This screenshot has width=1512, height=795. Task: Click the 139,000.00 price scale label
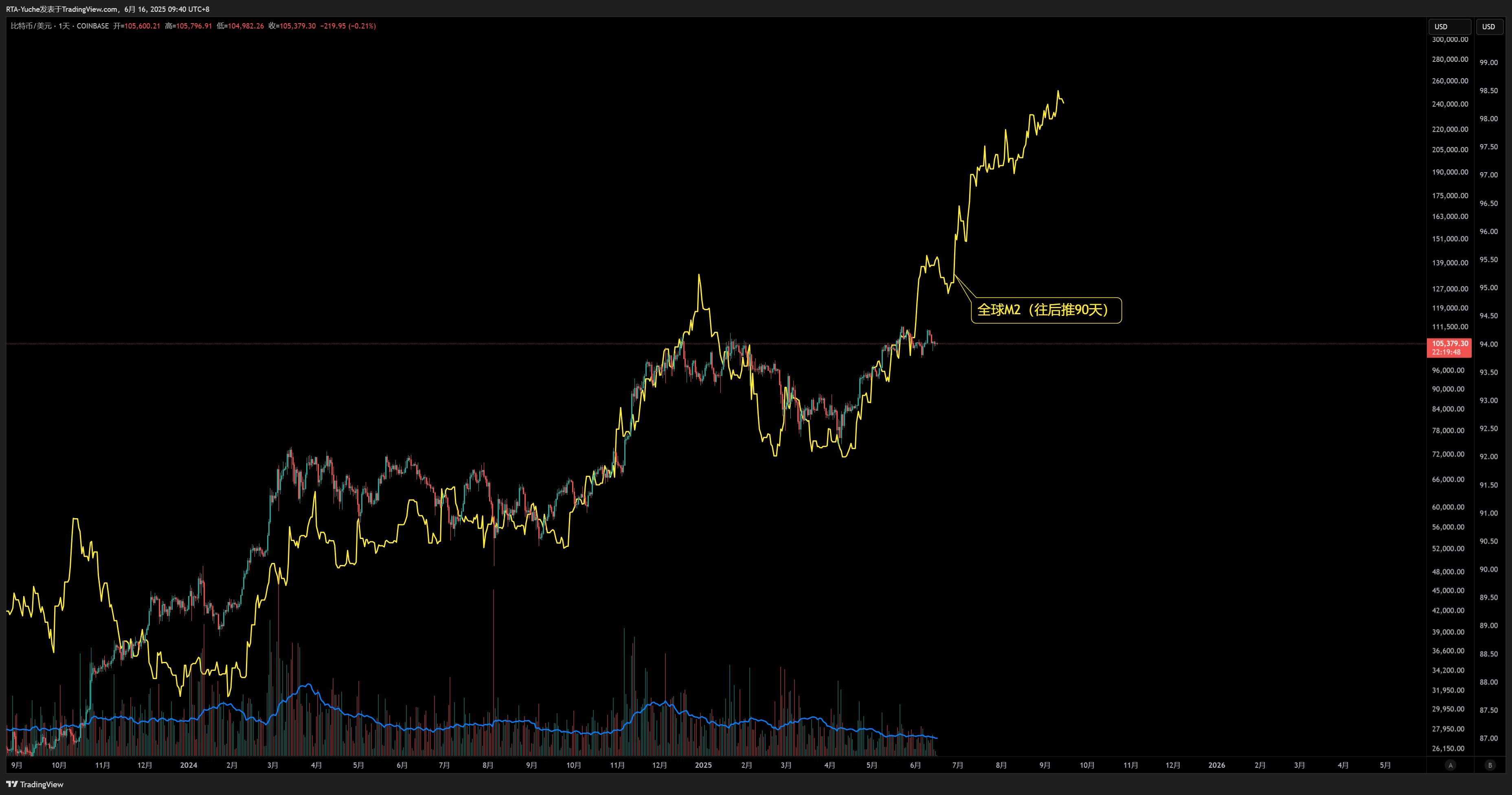1450,263
